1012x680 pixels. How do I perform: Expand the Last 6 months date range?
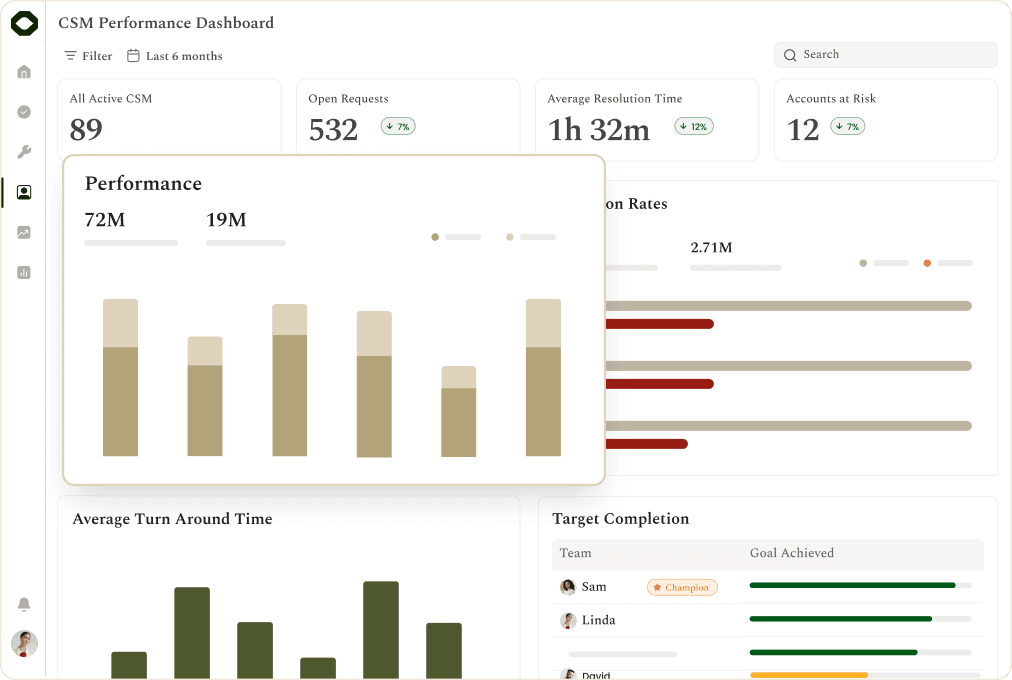(x=175, y=56)
